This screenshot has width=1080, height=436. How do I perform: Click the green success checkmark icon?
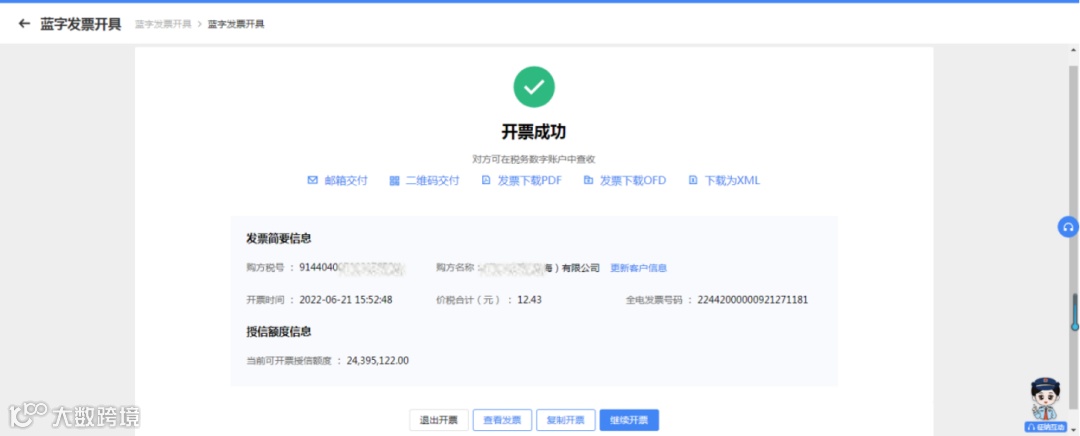[x=534, y=87]
